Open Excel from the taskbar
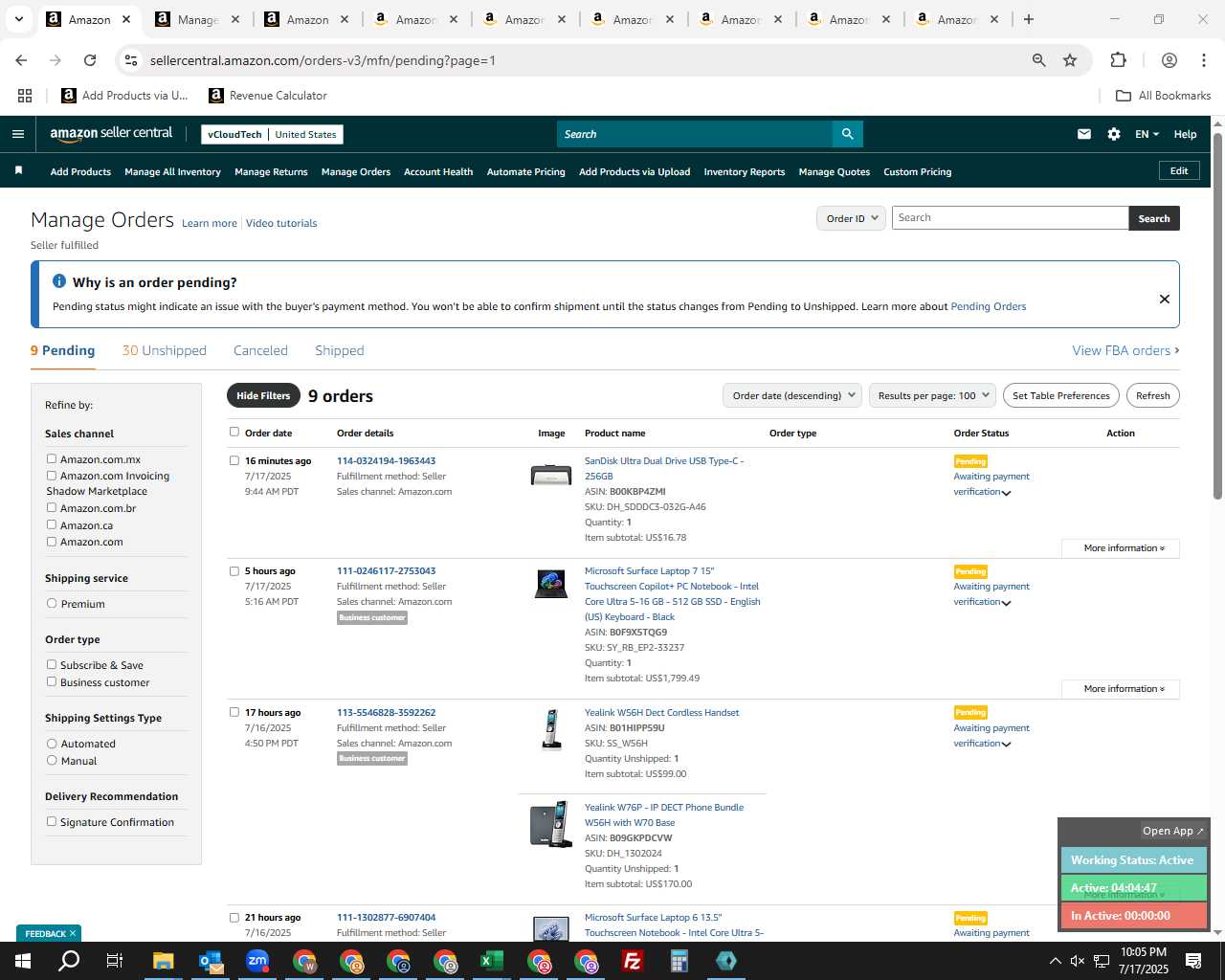This screenshot has height=980, width=1225. click(492, 961)
